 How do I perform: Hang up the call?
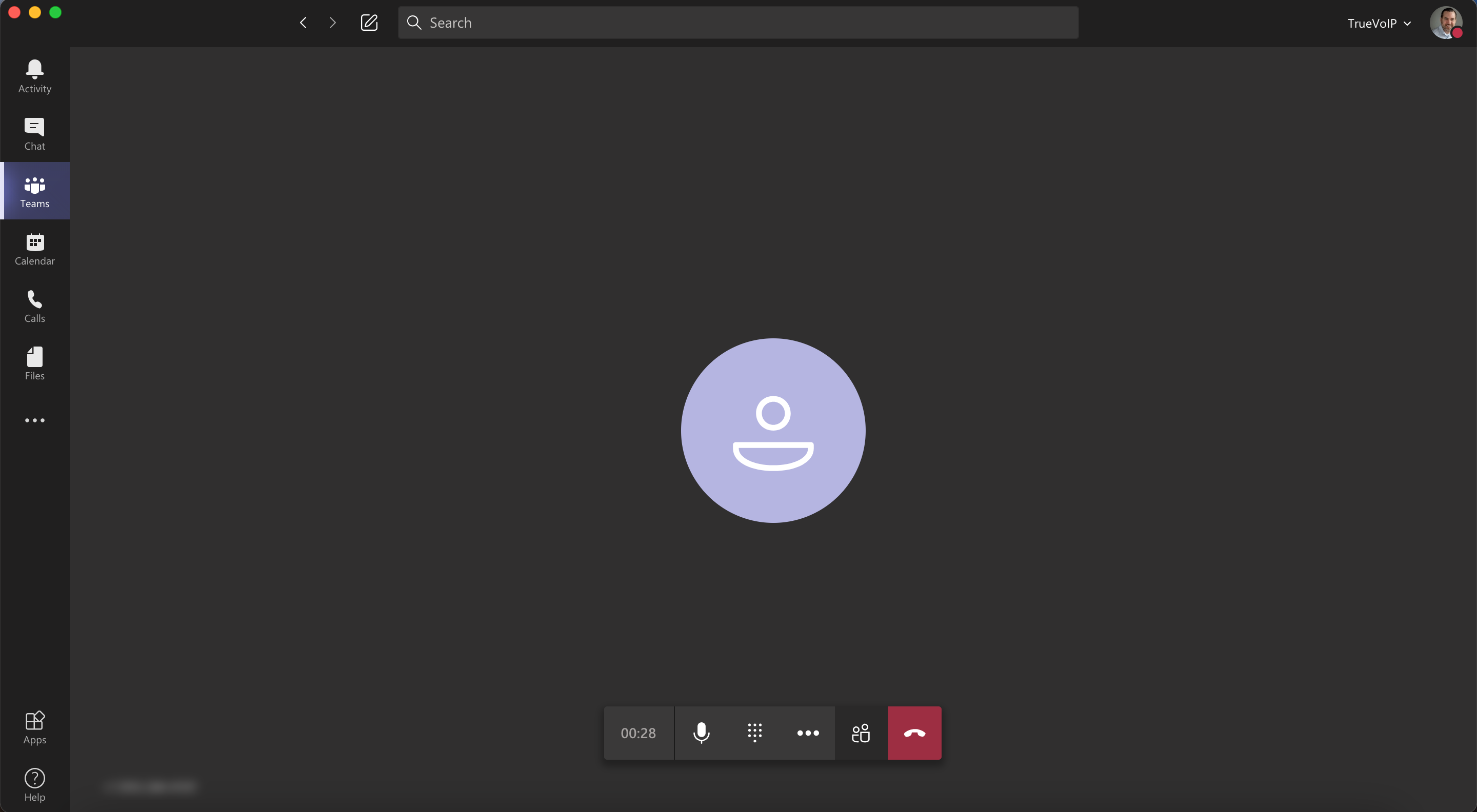pyautogui.click(x=914, y=733)
